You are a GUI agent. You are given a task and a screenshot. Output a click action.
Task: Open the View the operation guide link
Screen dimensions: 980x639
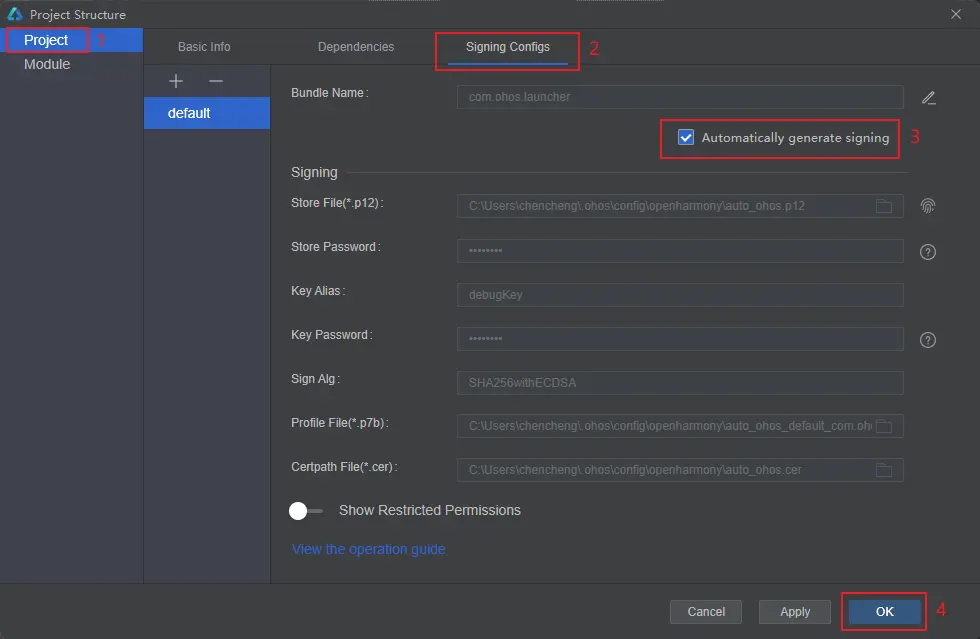[368, 549]
